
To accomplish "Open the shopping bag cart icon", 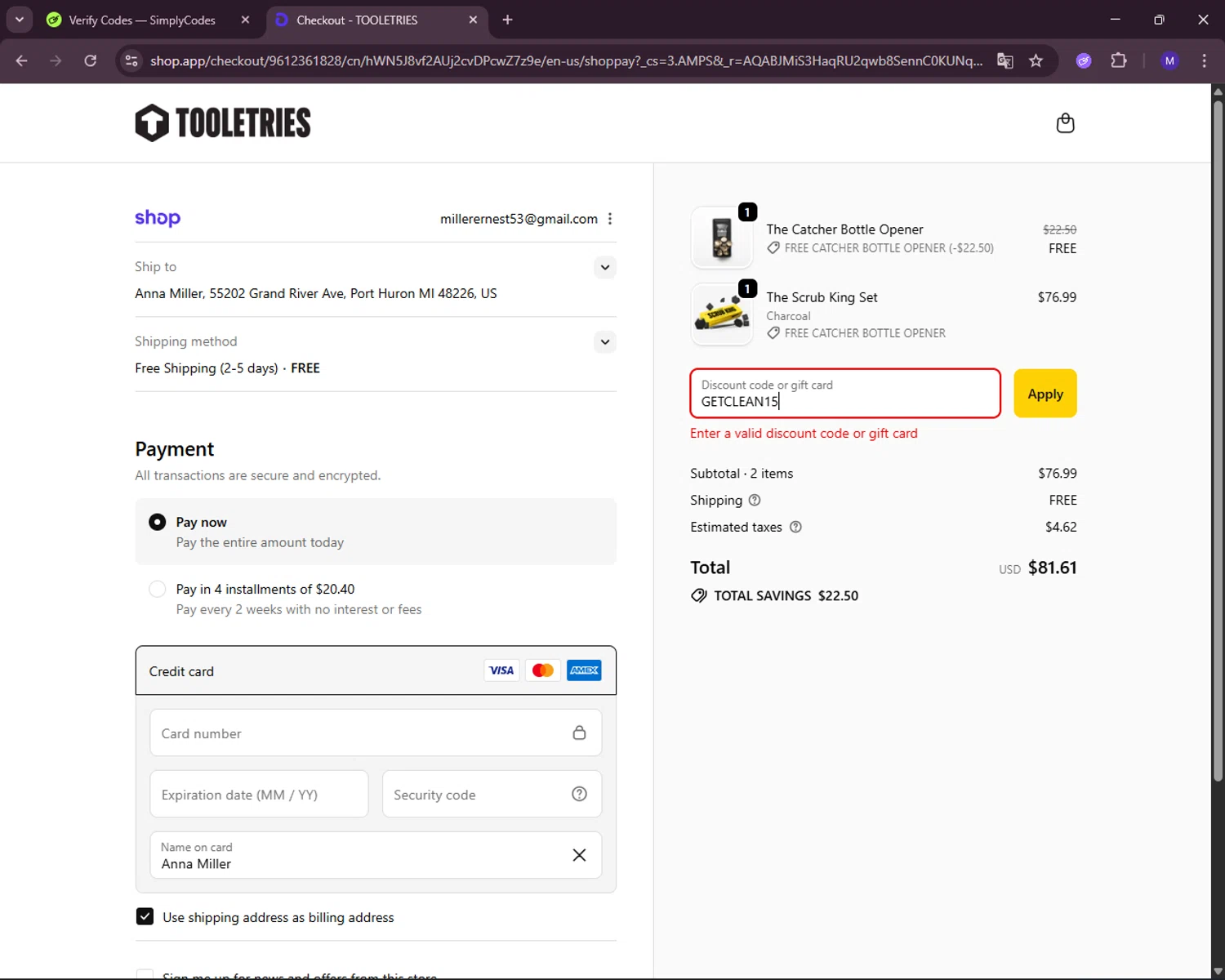I will [x=1065, y=123].
